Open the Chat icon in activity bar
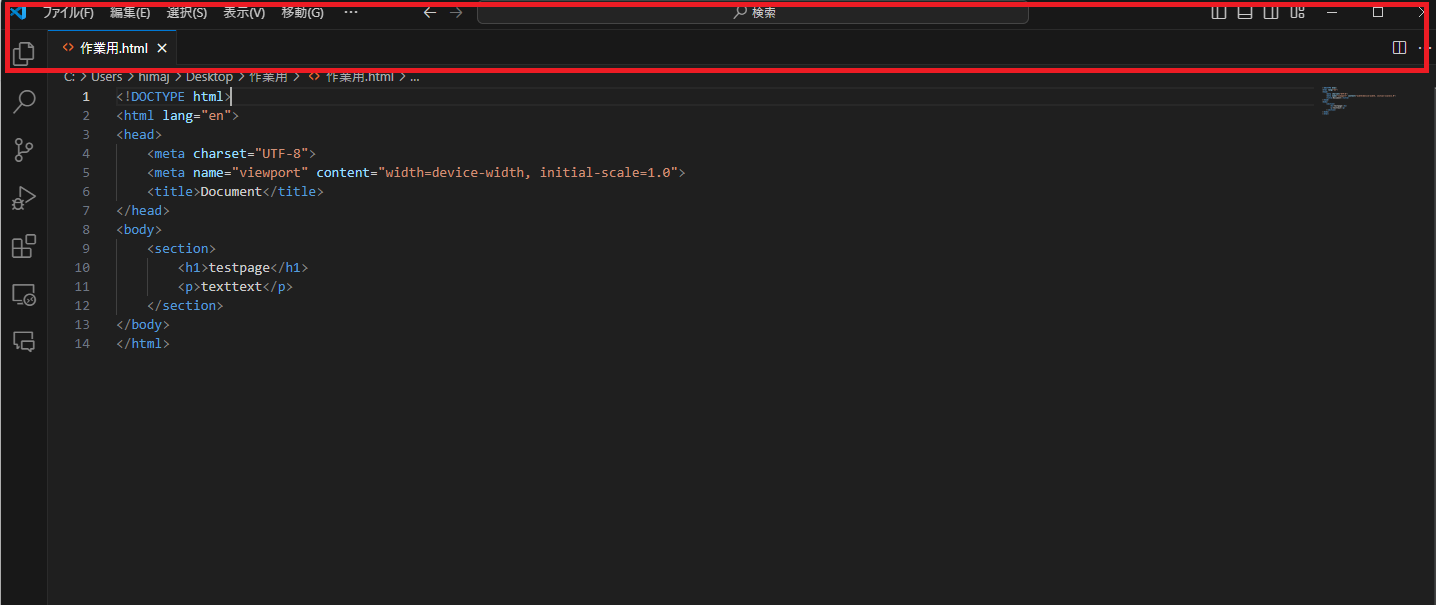The image size is (1436, 605). (x=24, y=342)
